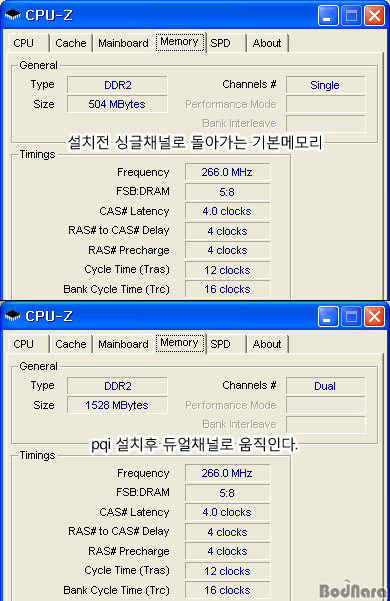Image resolution: width=390 pixels, height=601 pixels.
Task: Select the Mainboard tab in the bottom window
Action: coord(123,344)
